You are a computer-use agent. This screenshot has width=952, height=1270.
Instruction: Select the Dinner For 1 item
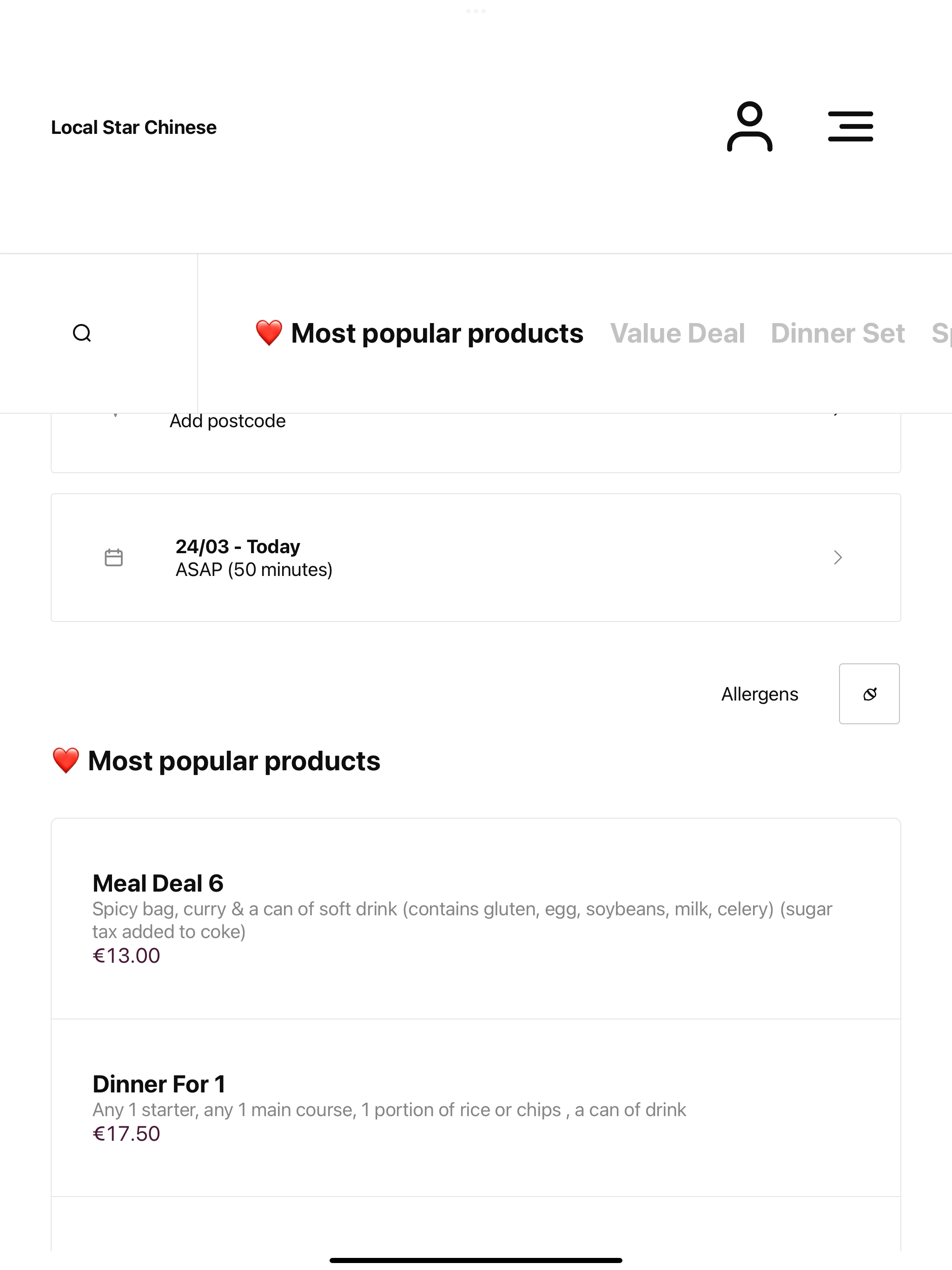point(476,1108)
